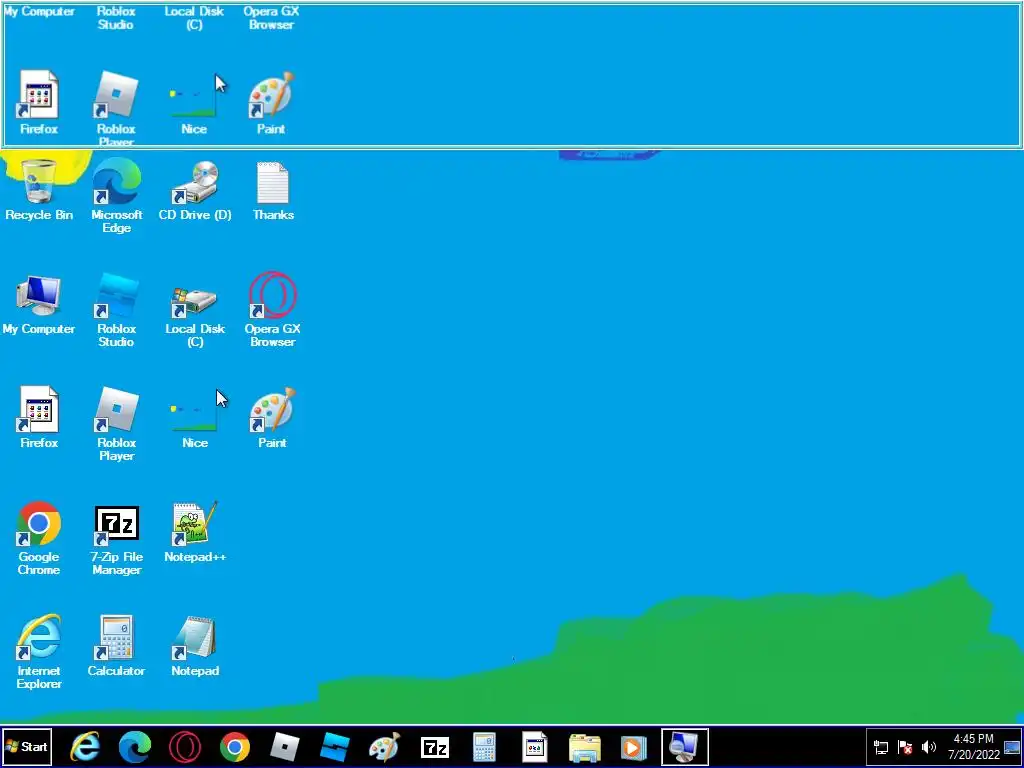
Task: Select Firefox desktop shortcut above Google Chrome
Action: point(39,418)
